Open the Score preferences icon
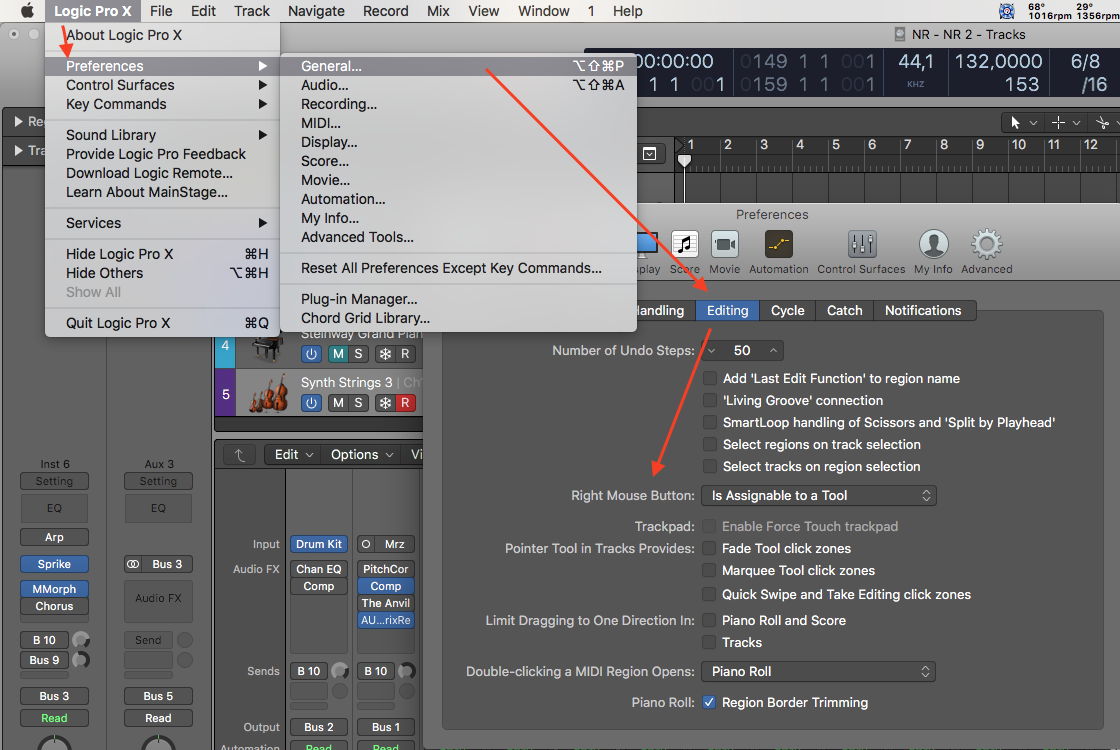This screenshot has width=1120, height=750. pyautogui.click(x=684, y=245)
